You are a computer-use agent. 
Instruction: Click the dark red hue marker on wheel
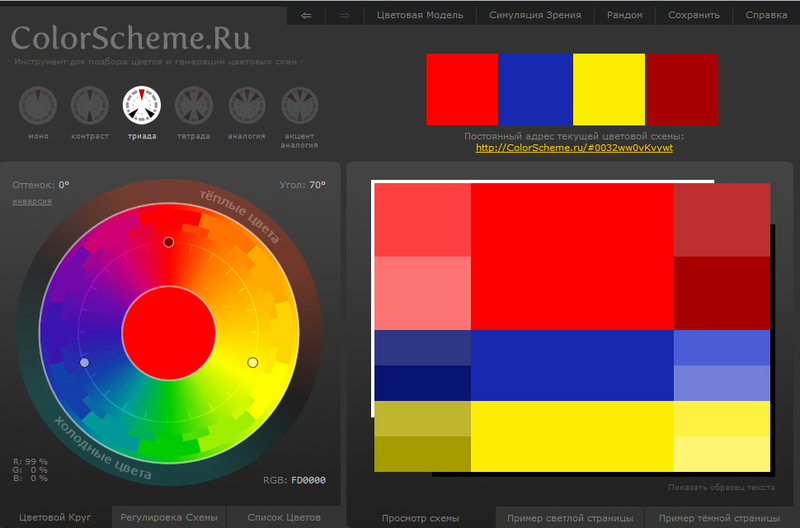(168, 242)
